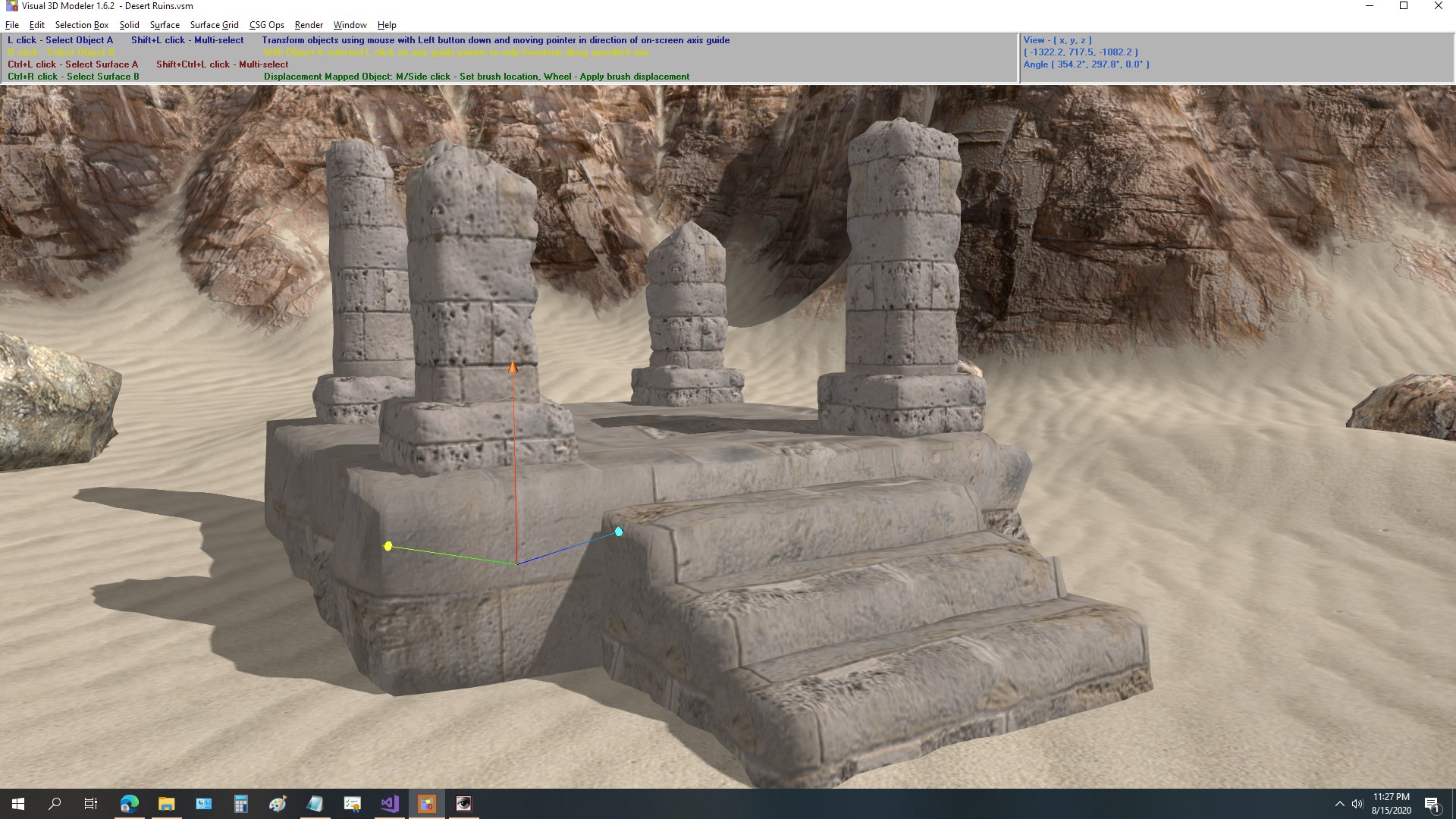Click the clock showing 11:27 PM

(x=1392, y=798)
